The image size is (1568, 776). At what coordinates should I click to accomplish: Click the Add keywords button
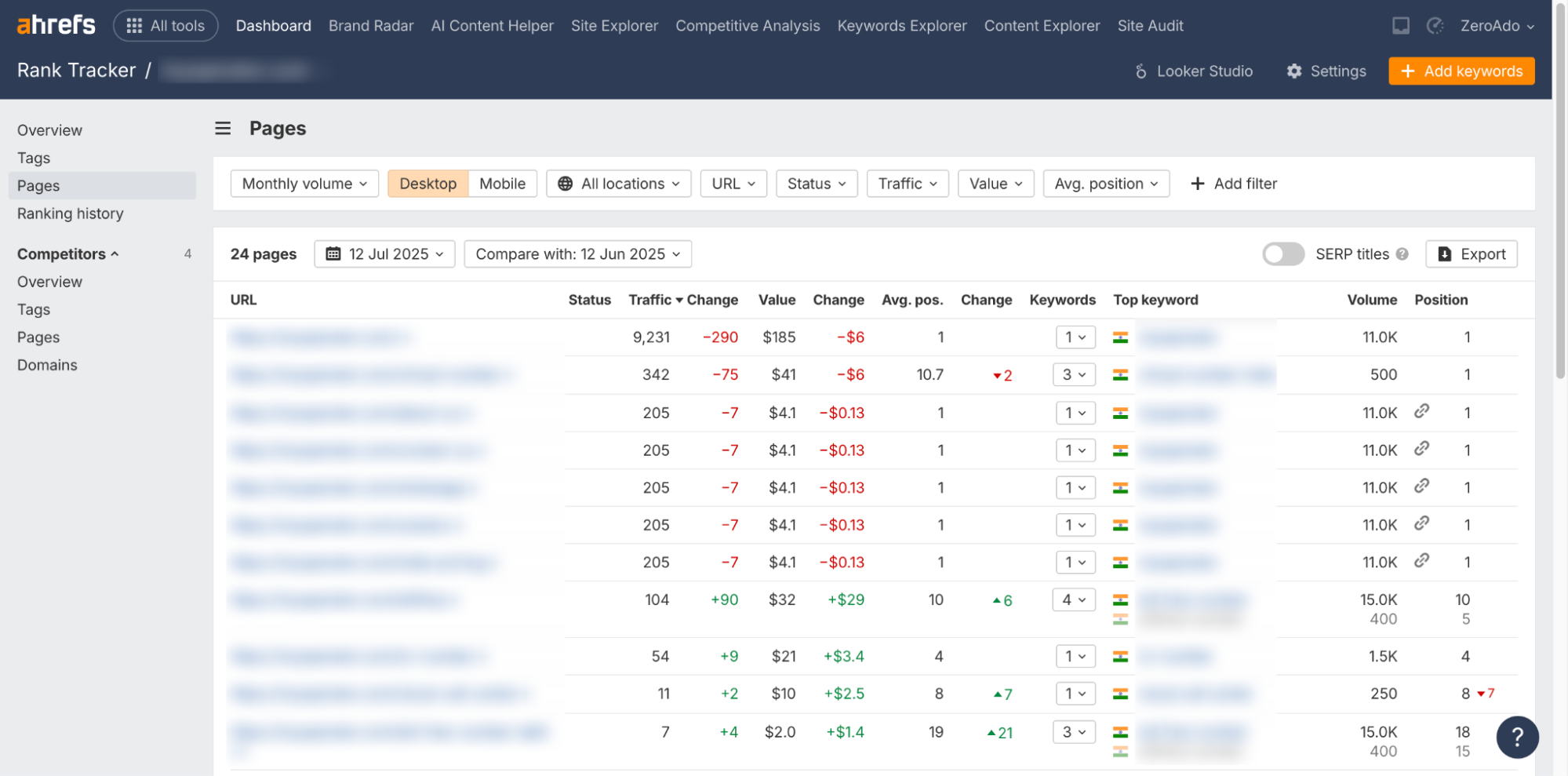point(1461,71)
